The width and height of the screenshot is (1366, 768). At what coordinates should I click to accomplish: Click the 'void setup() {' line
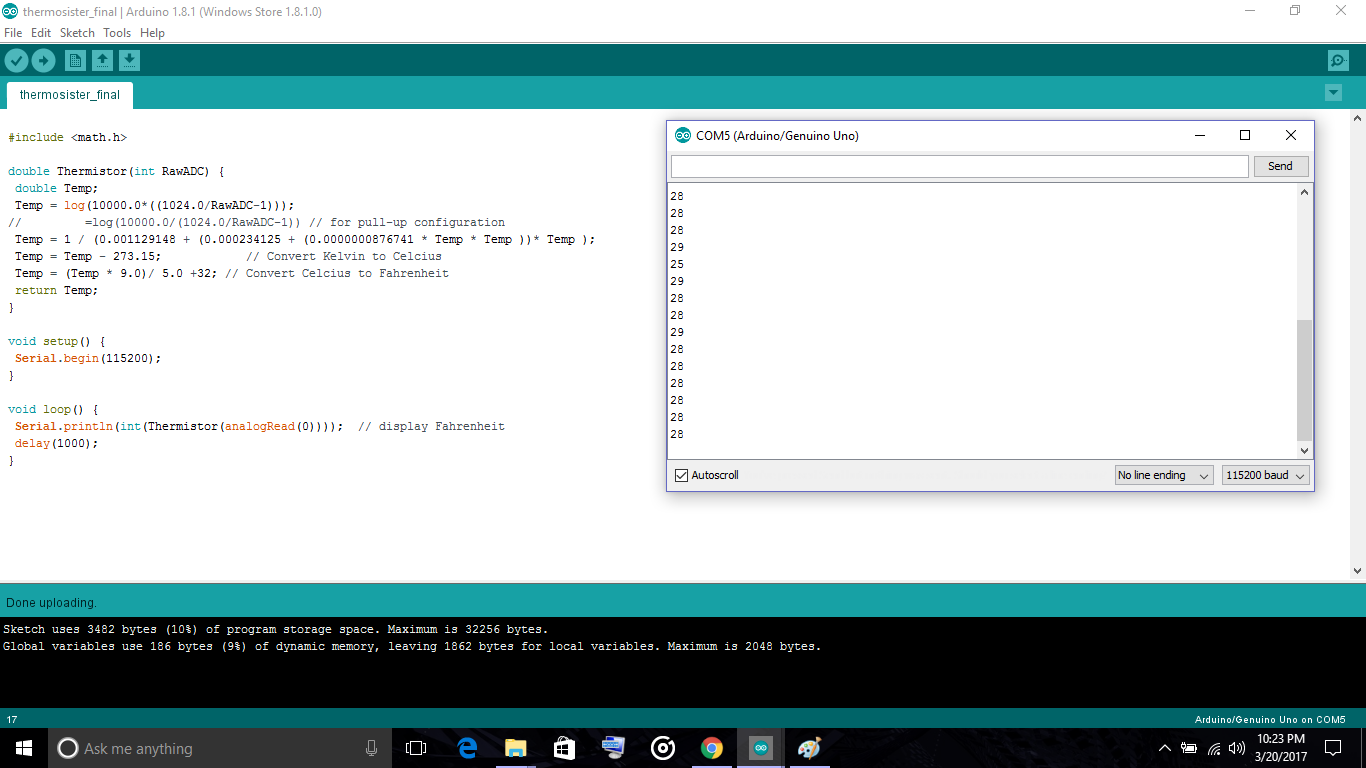[x=57, y=341]
